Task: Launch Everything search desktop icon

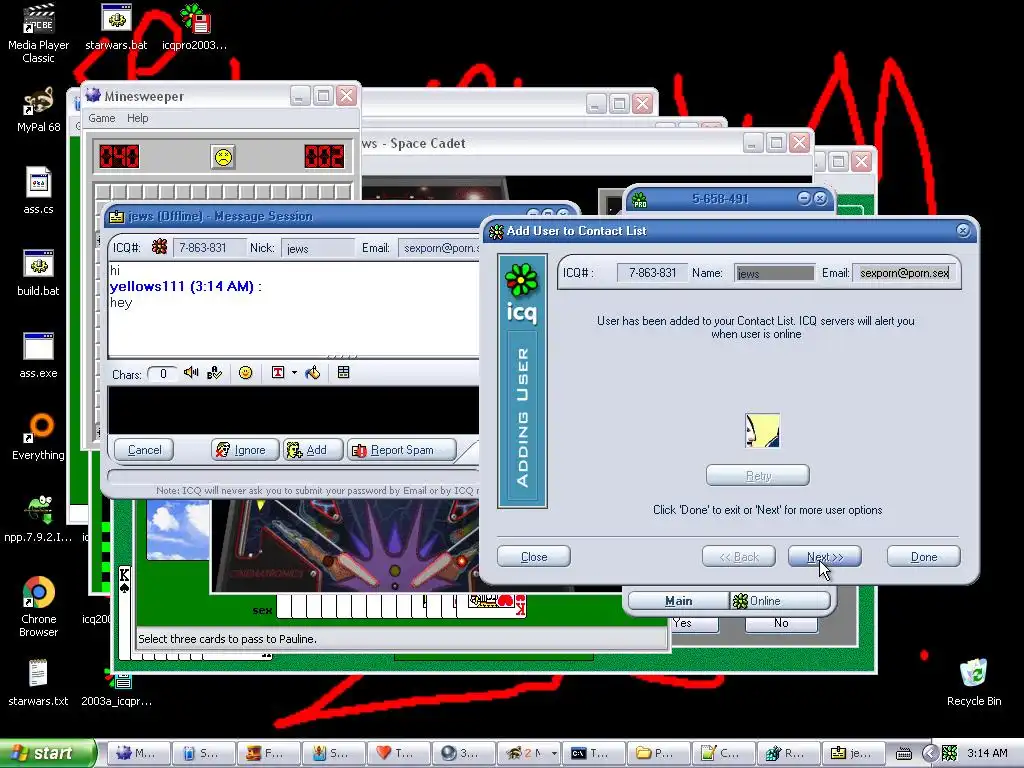Action: [x=38, y=438]
